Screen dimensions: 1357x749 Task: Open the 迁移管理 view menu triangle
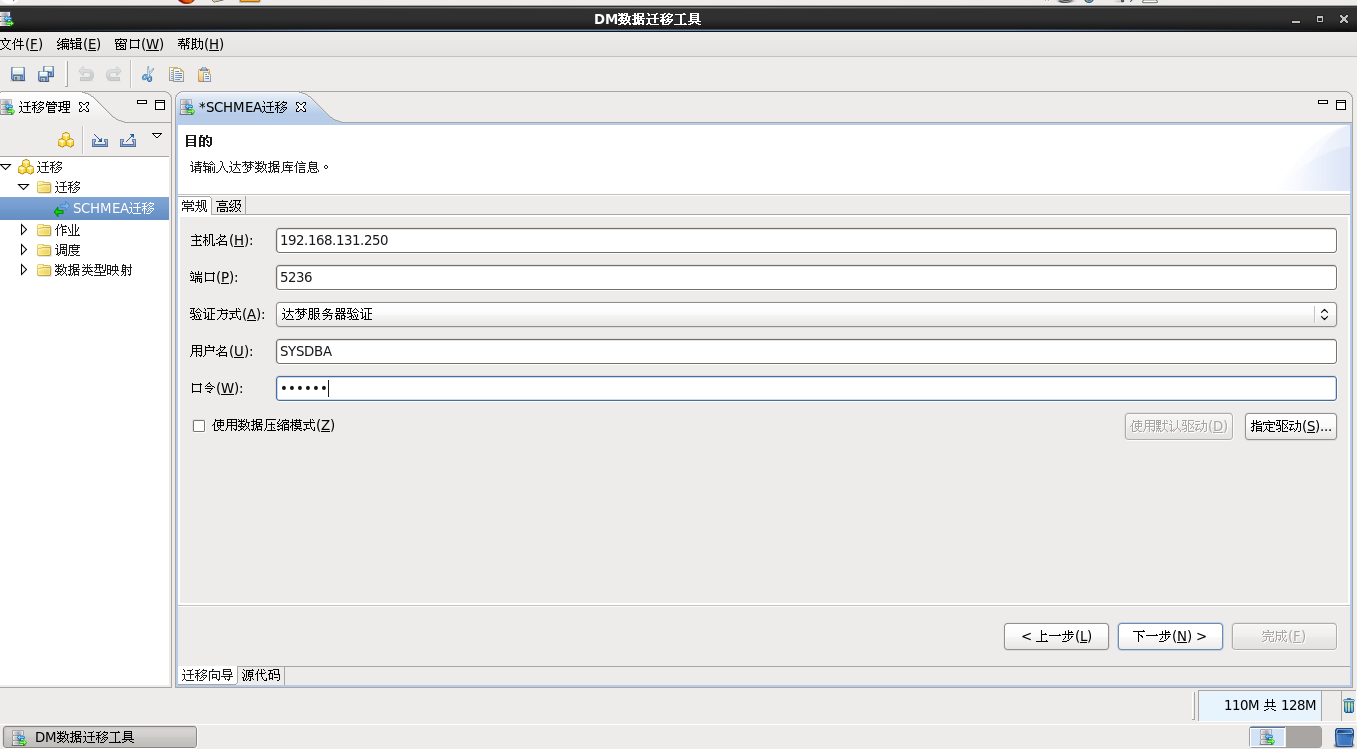[157, 135]
